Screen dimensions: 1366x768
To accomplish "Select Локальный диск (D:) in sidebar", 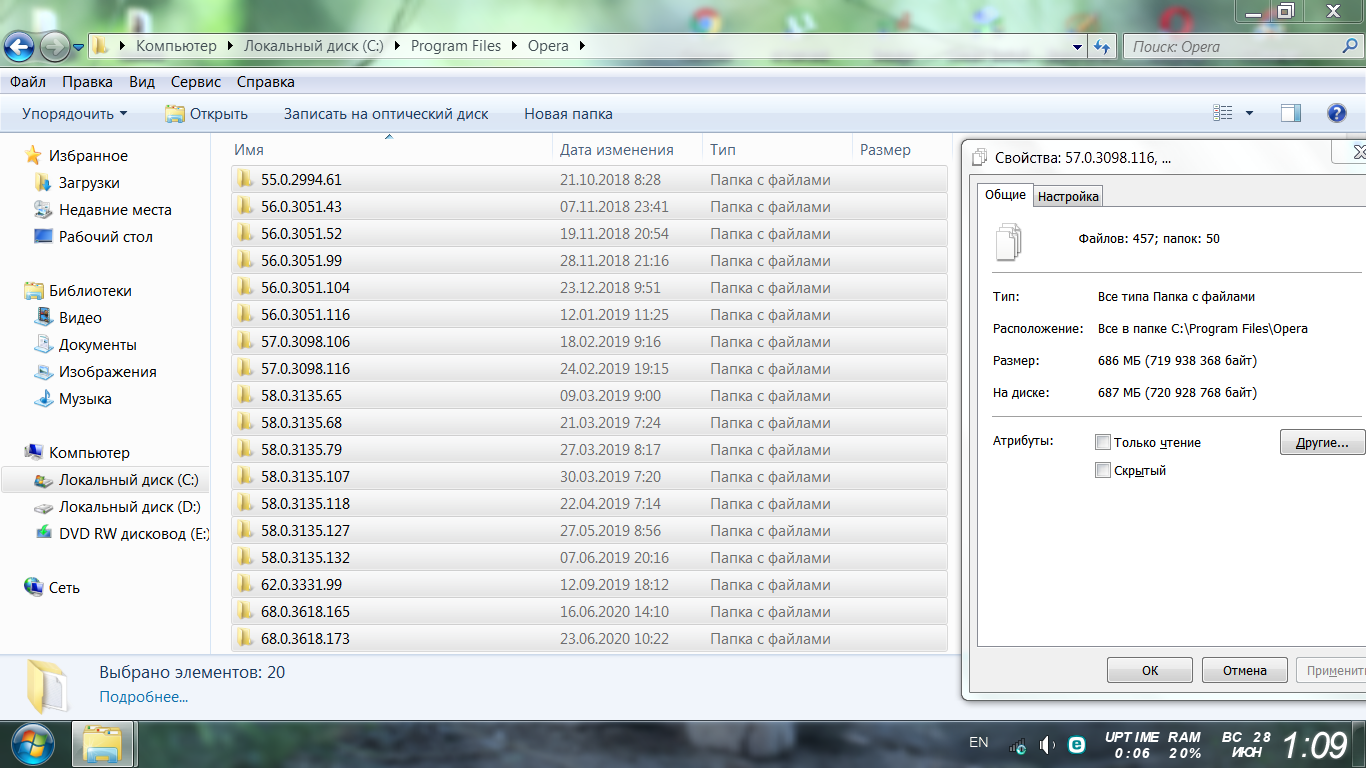I will point(129,507).
